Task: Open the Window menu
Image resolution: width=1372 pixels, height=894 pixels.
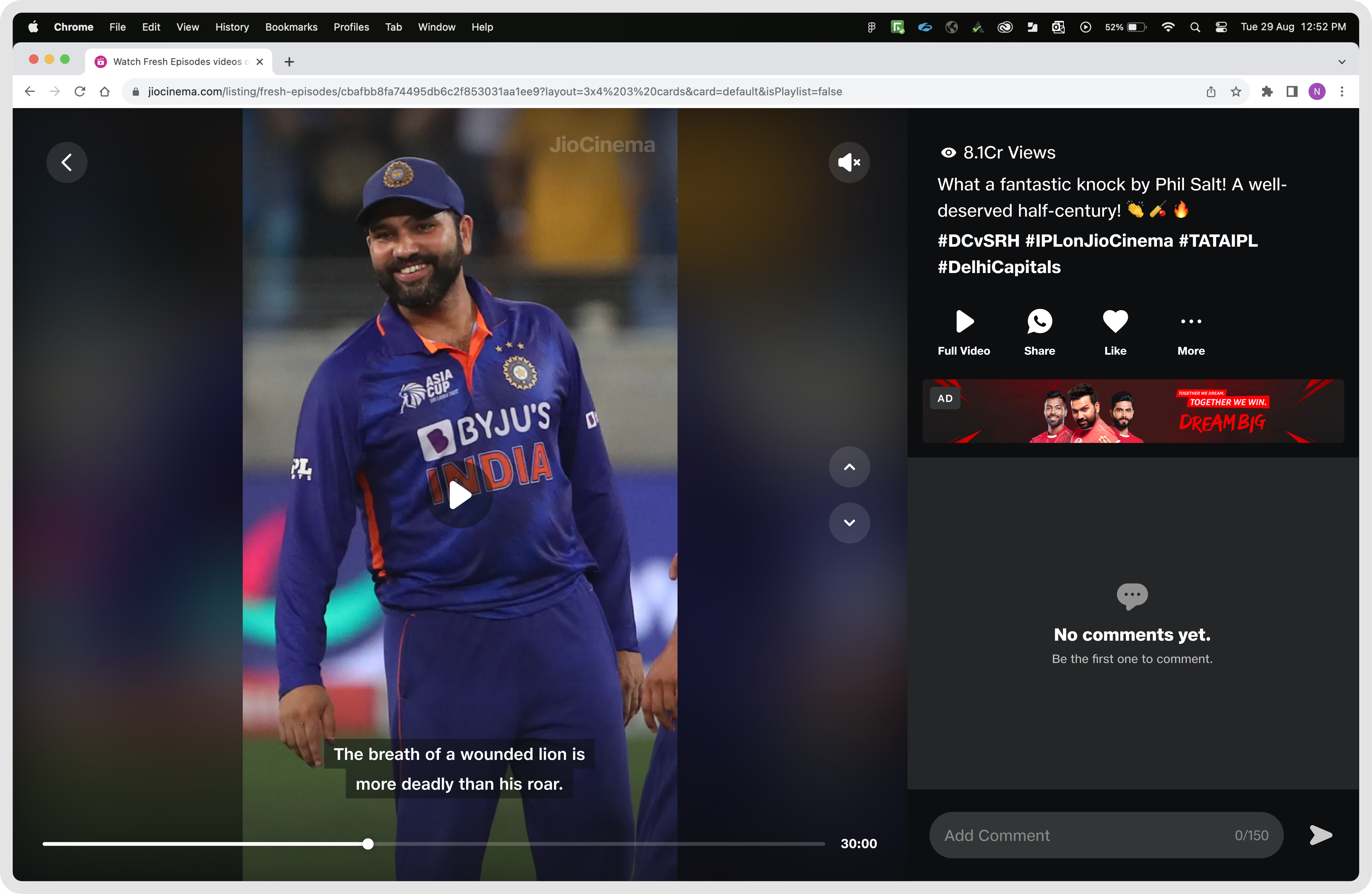Action: (x=436, y=27)
